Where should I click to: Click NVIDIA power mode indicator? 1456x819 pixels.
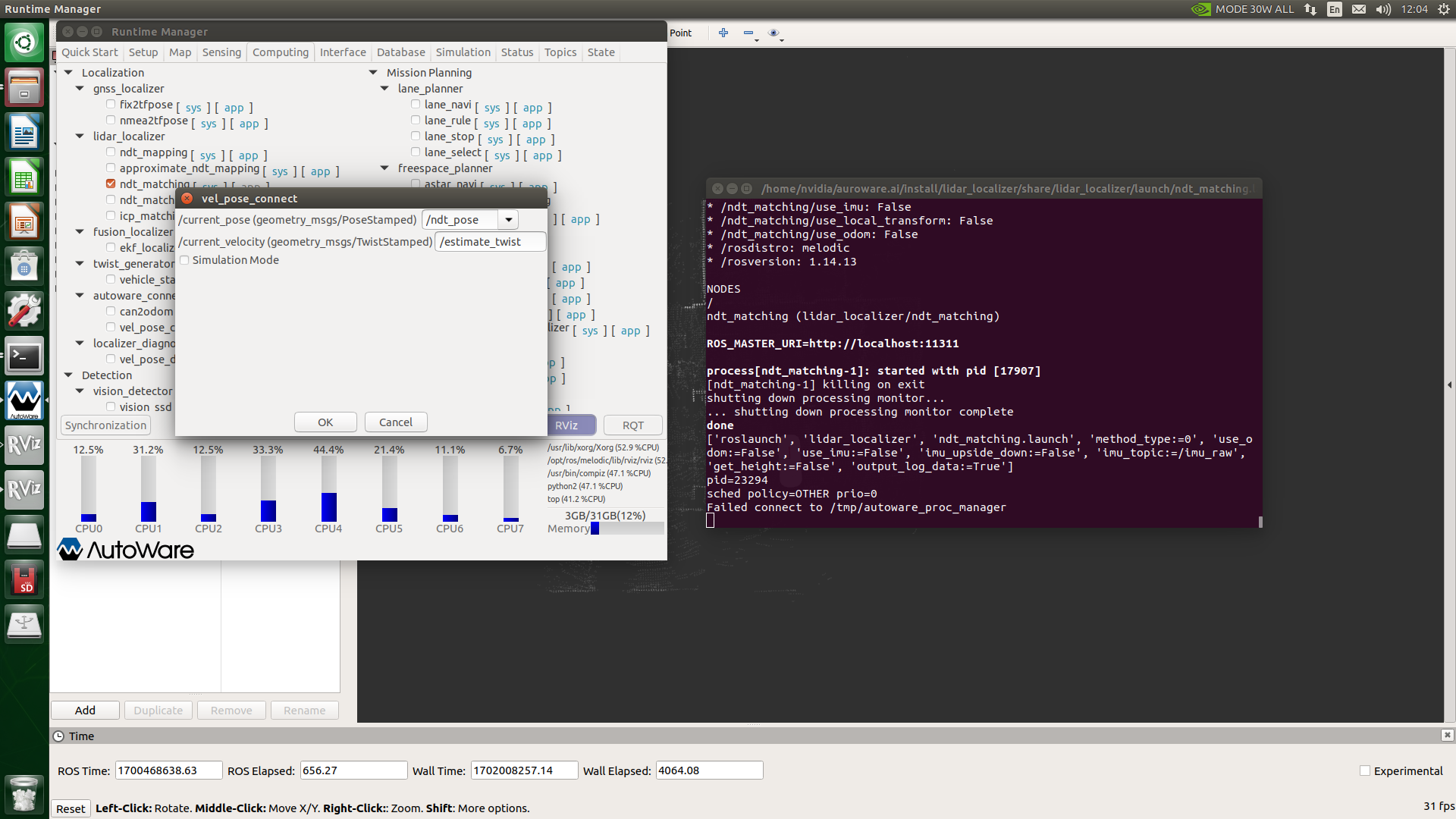1242,9
